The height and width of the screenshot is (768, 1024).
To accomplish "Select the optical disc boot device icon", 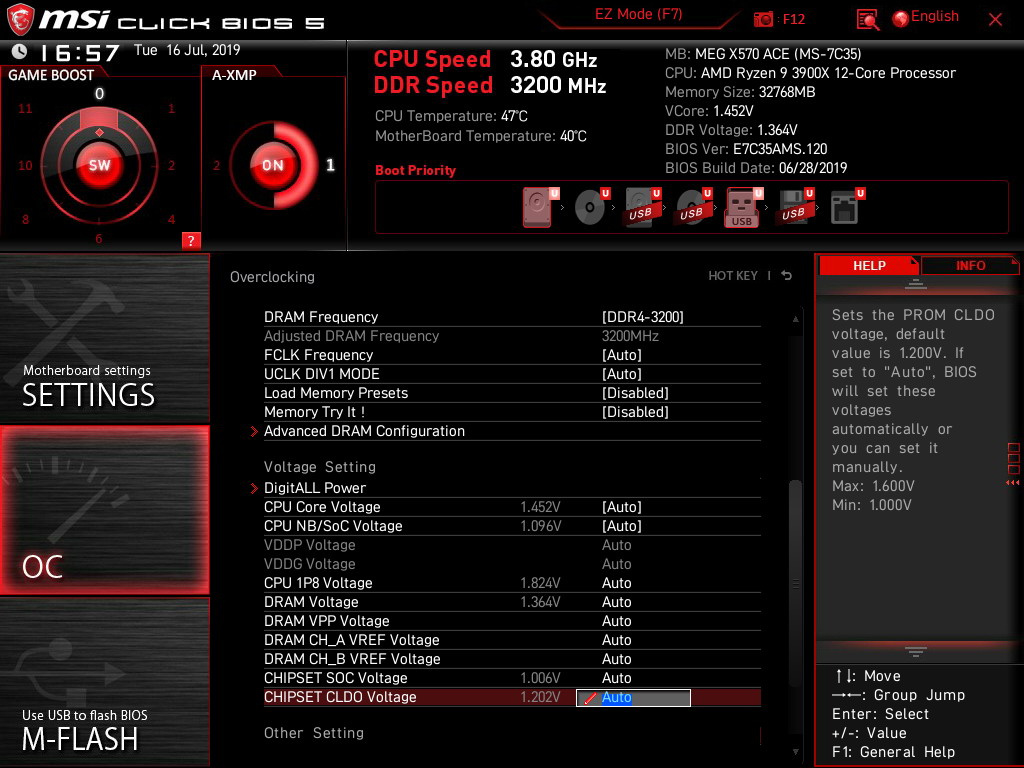I will click(x=591, y=208).
